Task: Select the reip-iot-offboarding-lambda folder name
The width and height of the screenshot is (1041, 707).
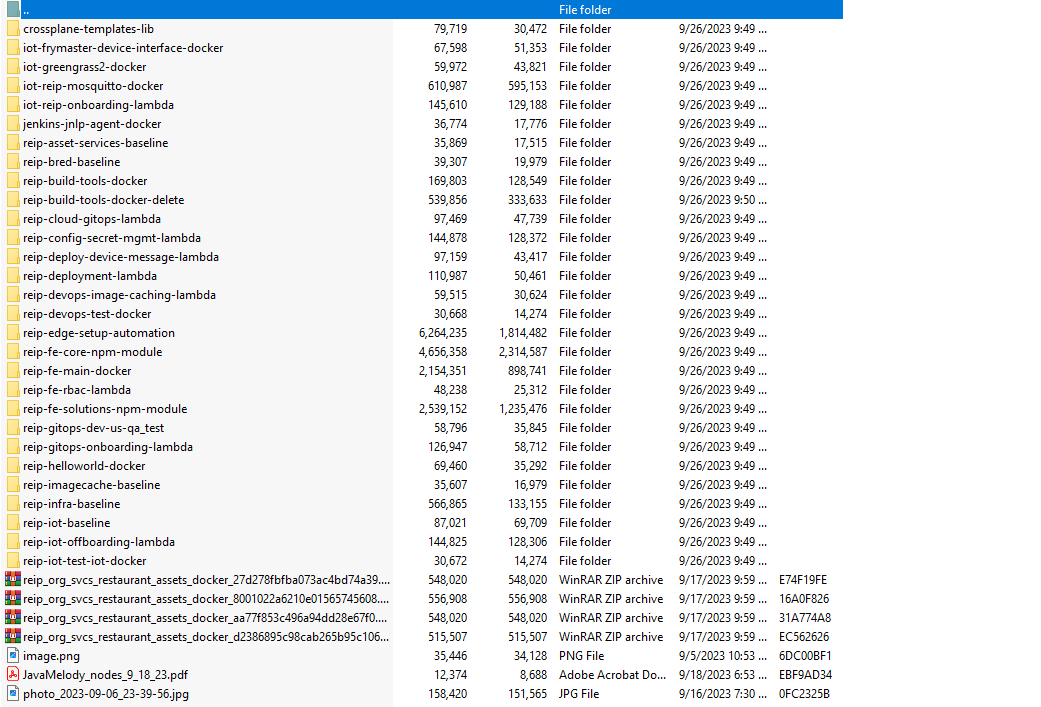Action: pyautogui.click(x=99, y=542)
